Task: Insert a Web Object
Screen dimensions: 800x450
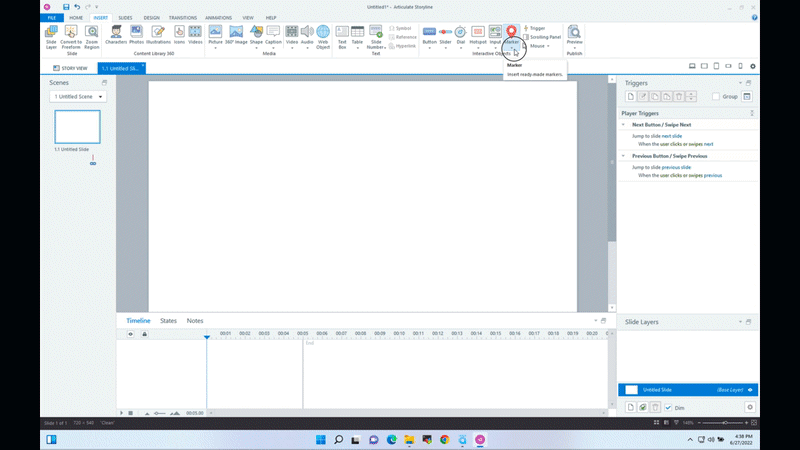Action: coord(323,36)
